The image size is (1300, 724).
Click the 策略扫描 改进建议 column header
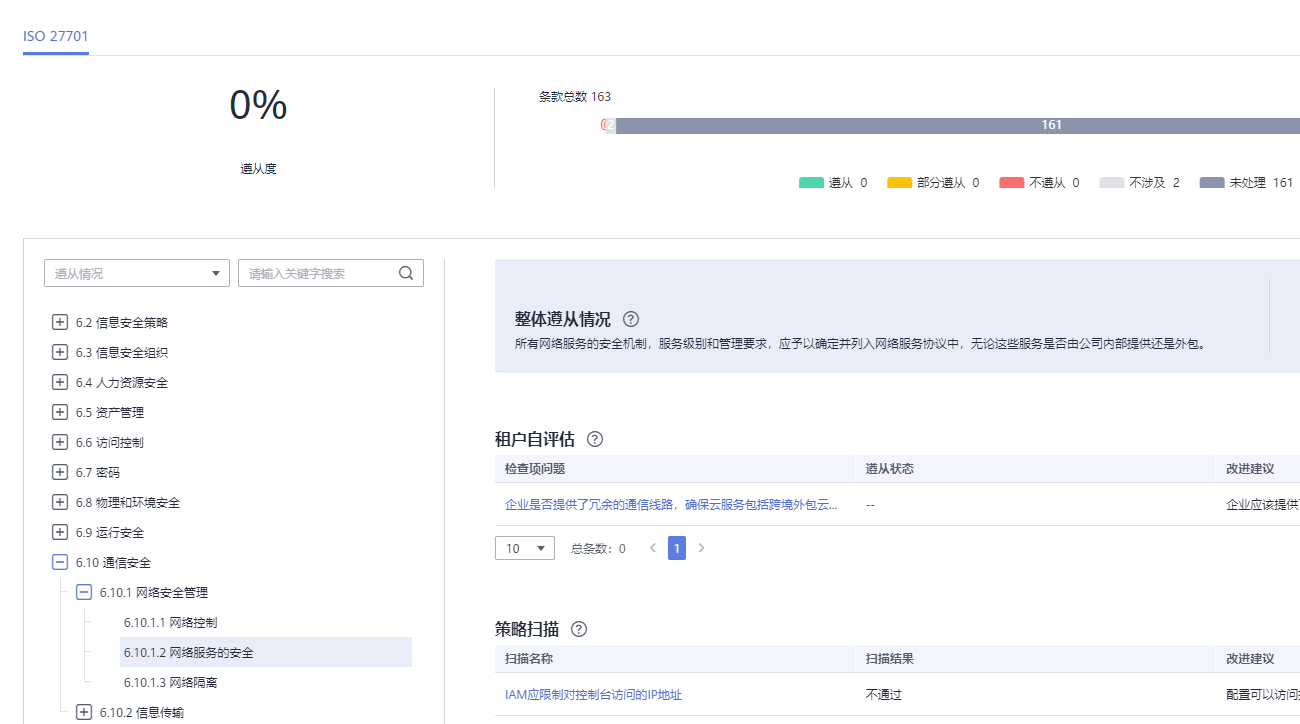point(1250,658)
